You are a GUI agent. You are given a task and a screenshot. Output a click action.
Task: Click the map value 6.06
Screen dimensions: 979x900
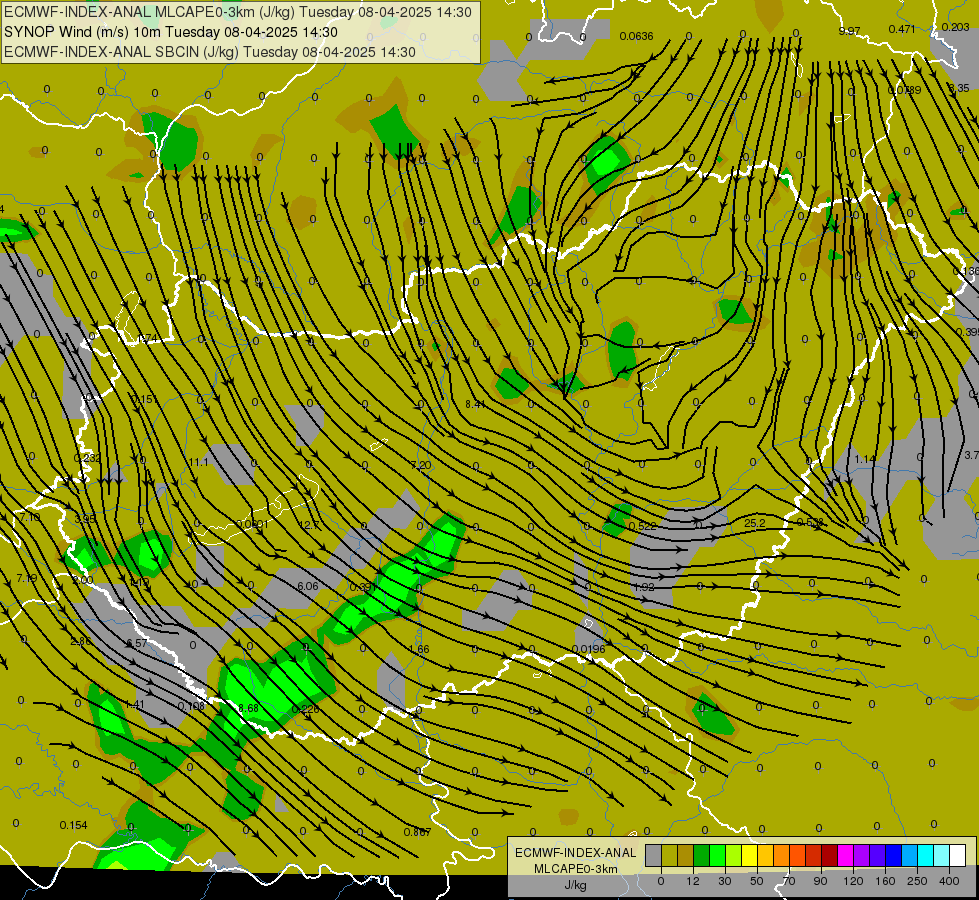pyautogui.click(x=308, y=586)
